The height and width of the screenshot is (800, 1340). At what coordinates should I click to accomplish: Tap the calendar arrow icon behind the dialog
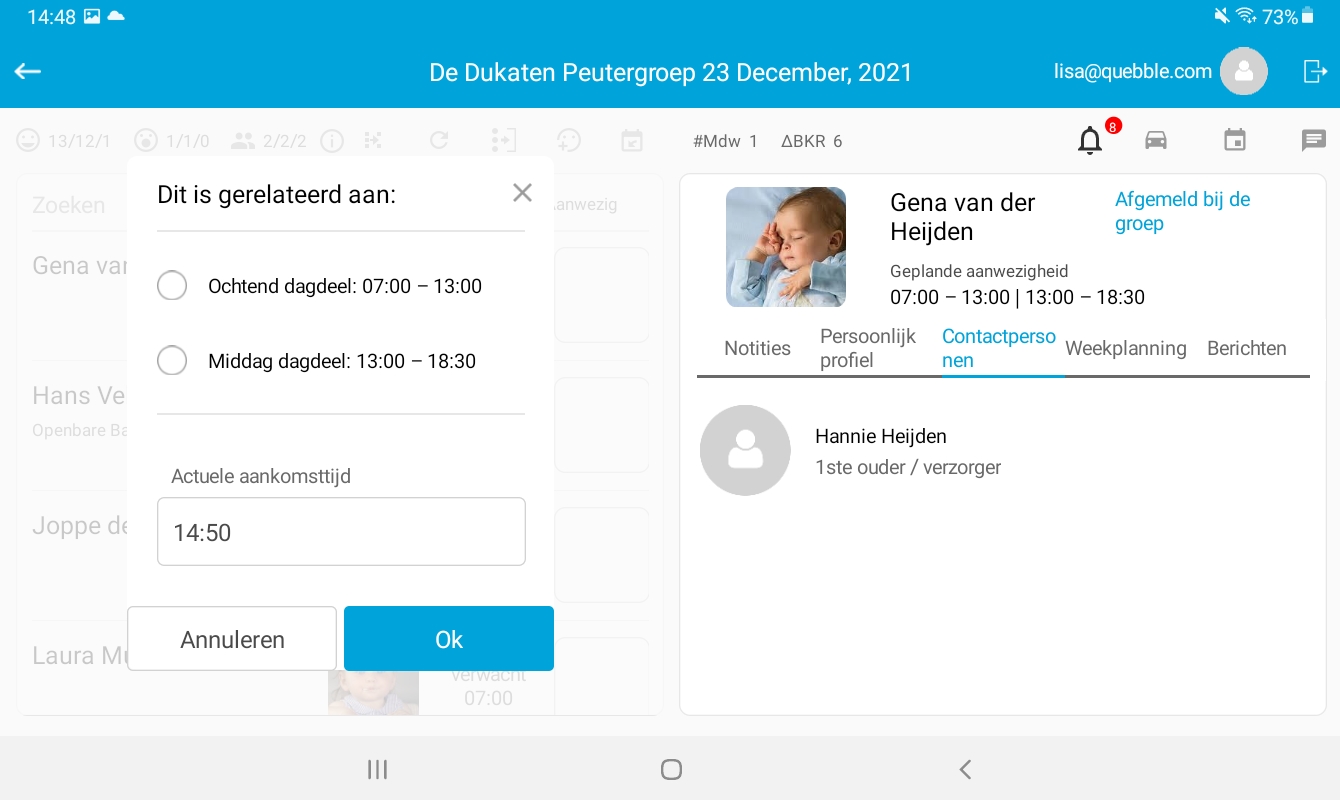632,141
